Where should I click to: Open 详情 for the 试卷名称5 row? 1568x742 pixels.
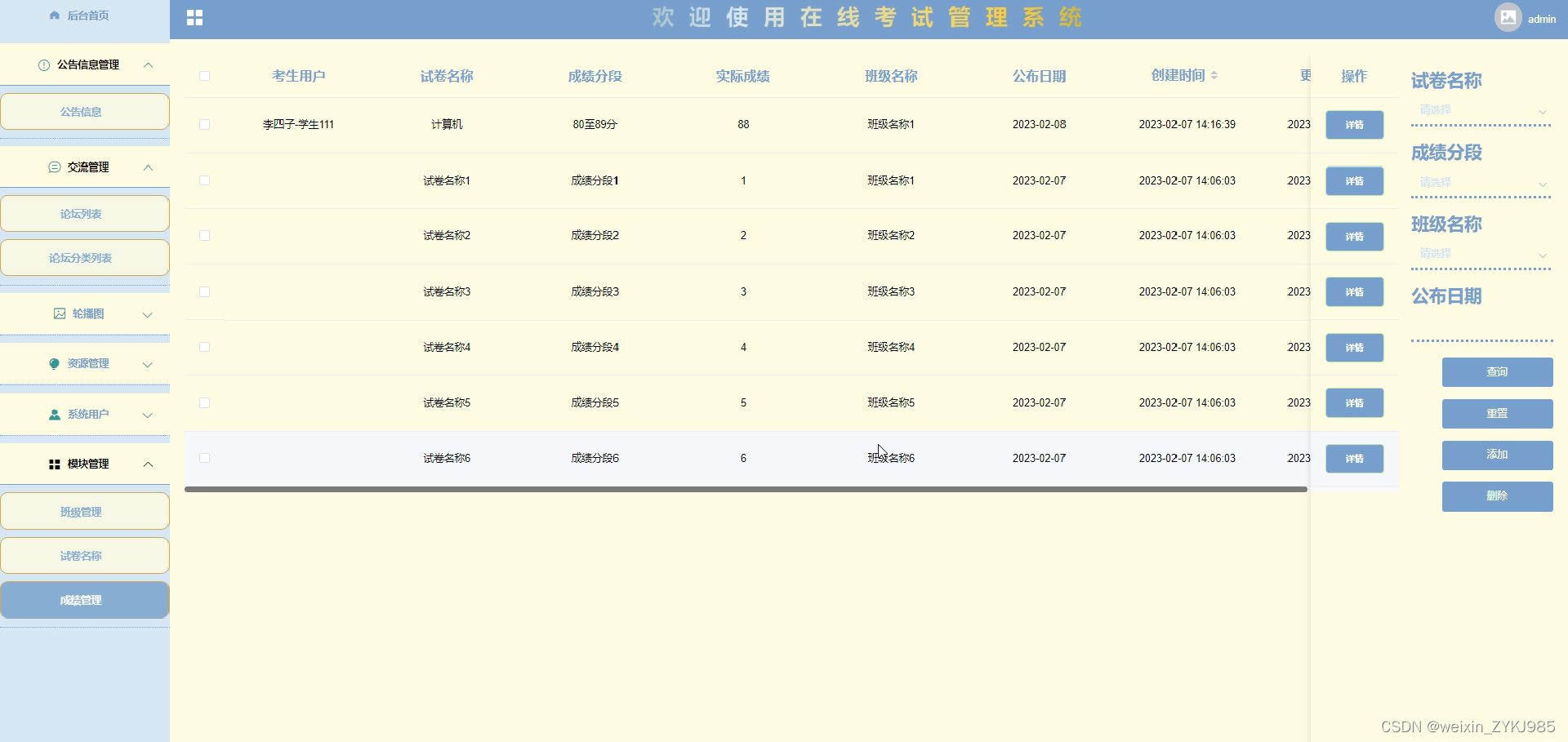click(x=1354, y=403)
